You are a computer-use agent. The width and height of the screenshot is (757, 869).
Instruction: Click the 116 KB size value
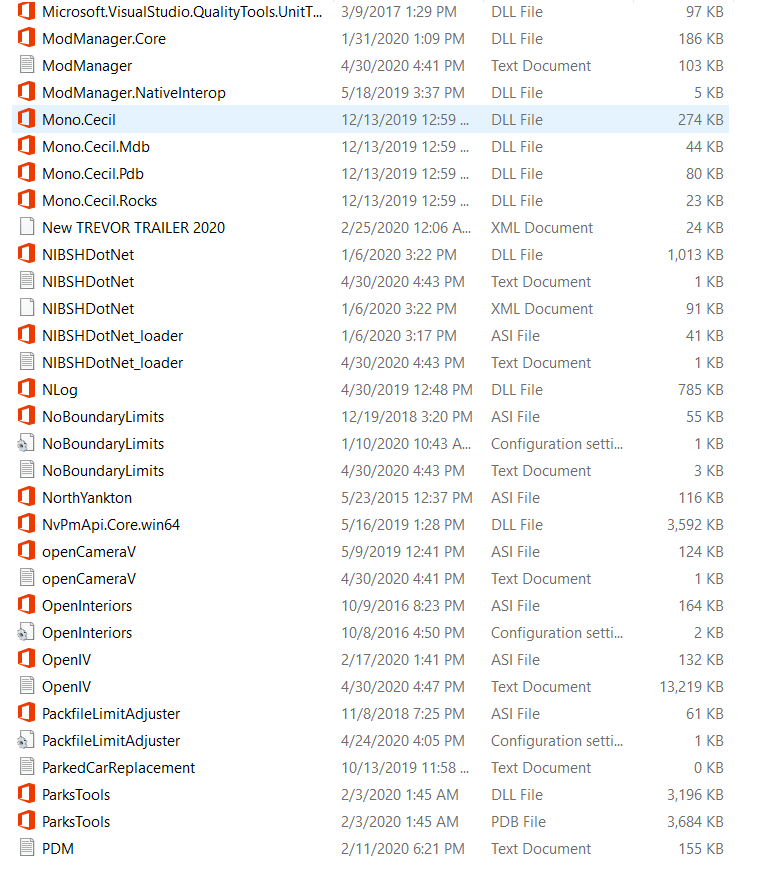coord(701,498)
